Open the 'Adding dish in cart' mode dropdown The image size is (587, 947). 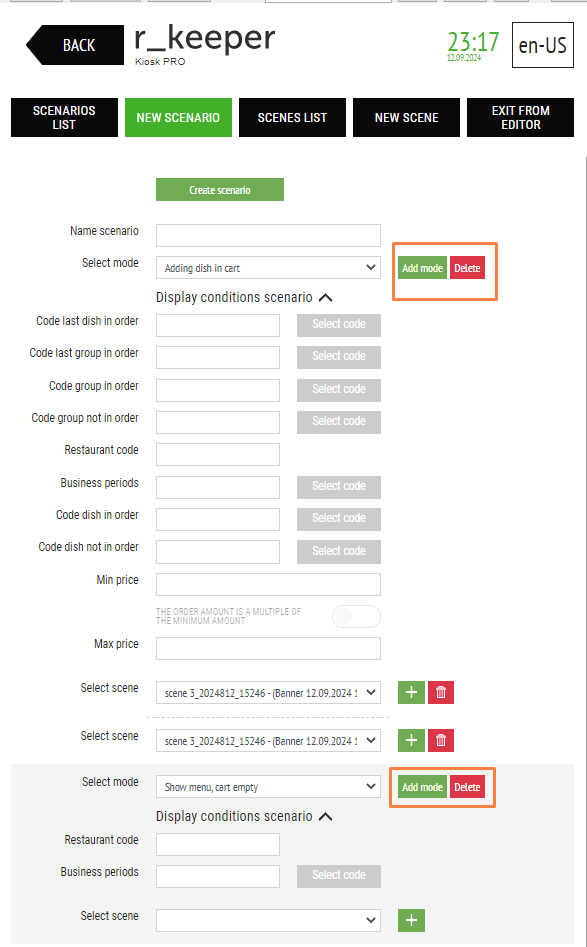[x=268, y=268]
